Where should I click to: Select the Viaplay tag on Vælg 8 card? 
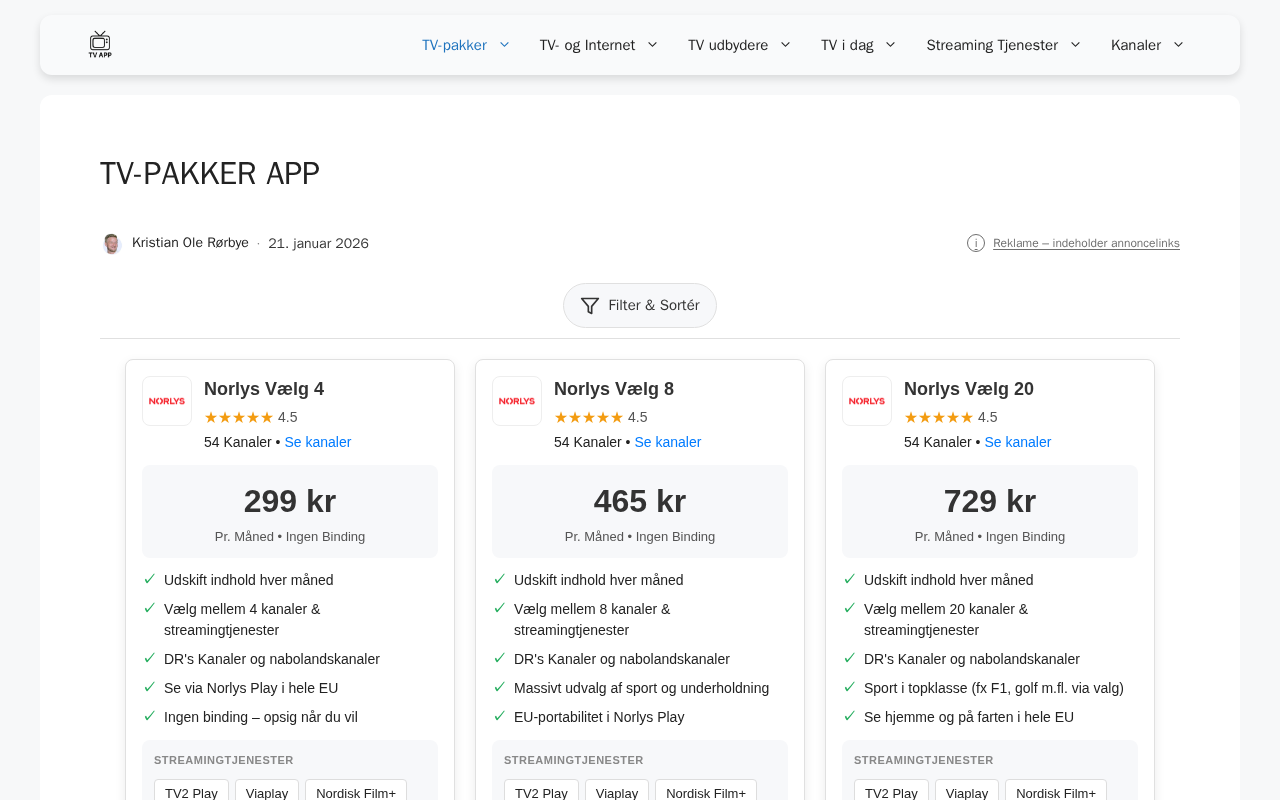(617, 792)
